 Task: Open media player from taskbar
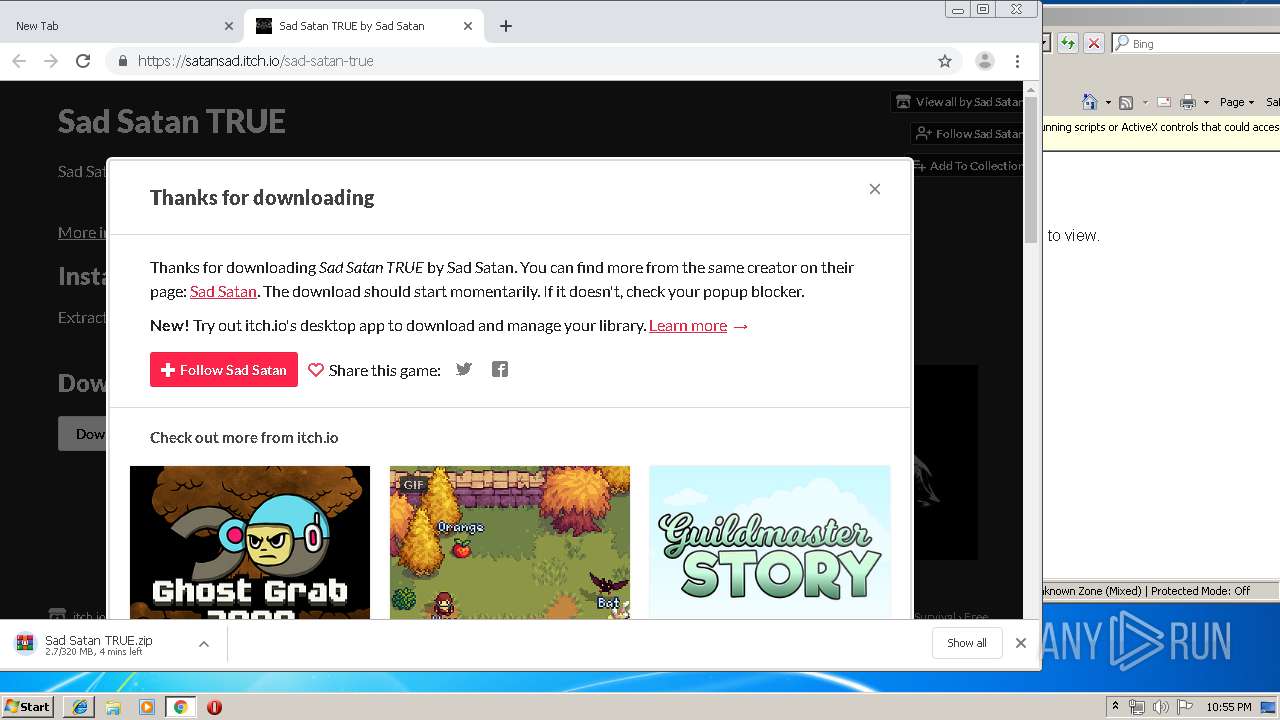click(x=147, y=707)
